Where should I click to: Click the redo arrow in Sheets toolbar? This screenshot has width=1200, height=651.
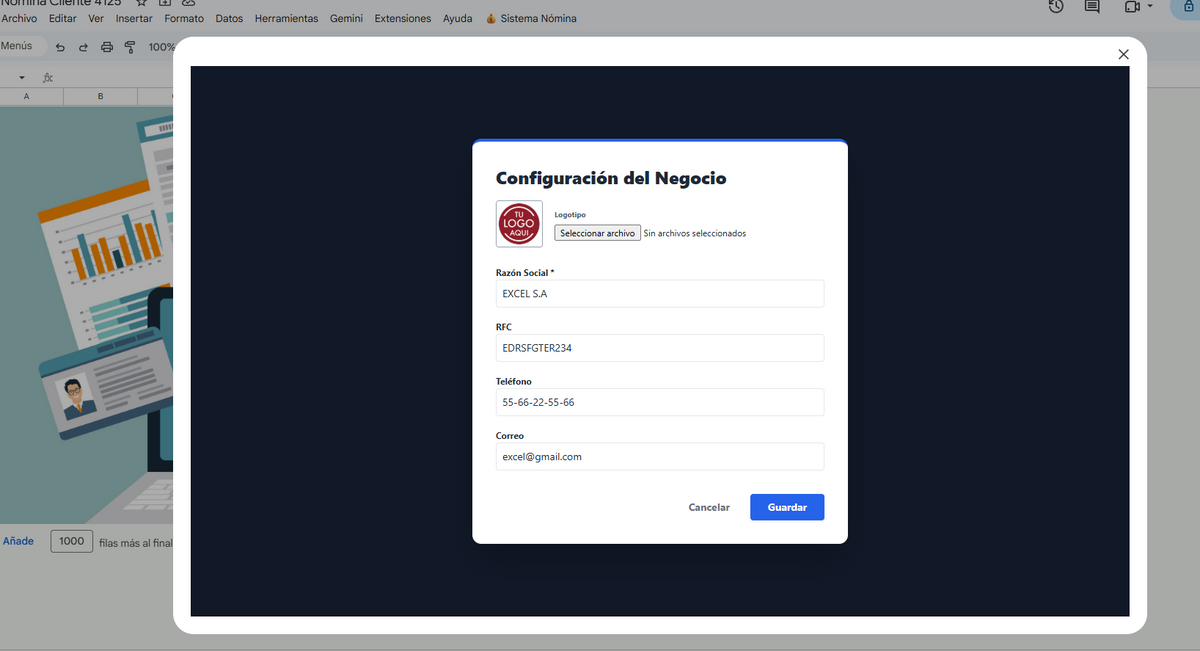click(83, 47)
